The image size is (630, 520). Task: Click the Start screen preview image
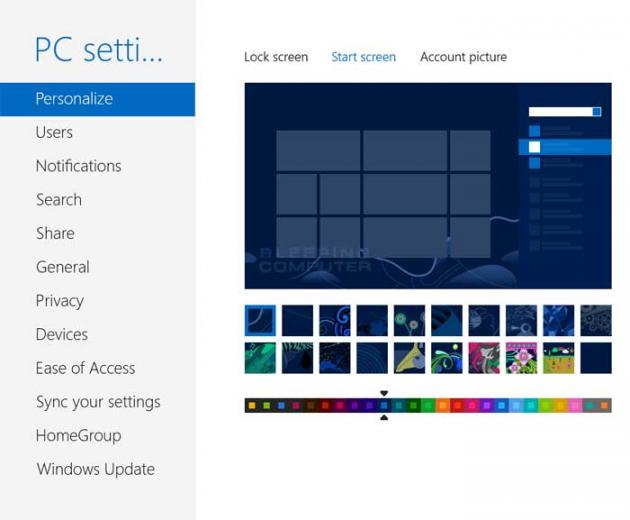click(x=428, y=186)
